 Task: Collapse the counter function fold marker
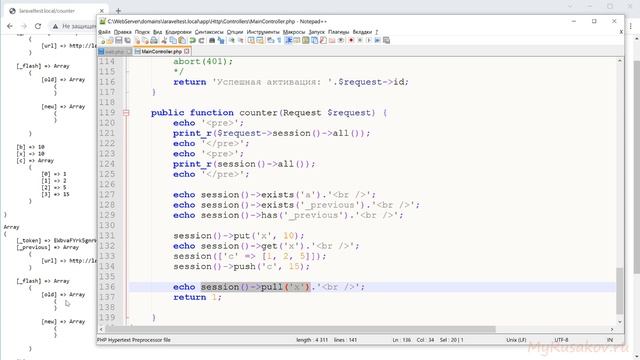click(126, 113)
